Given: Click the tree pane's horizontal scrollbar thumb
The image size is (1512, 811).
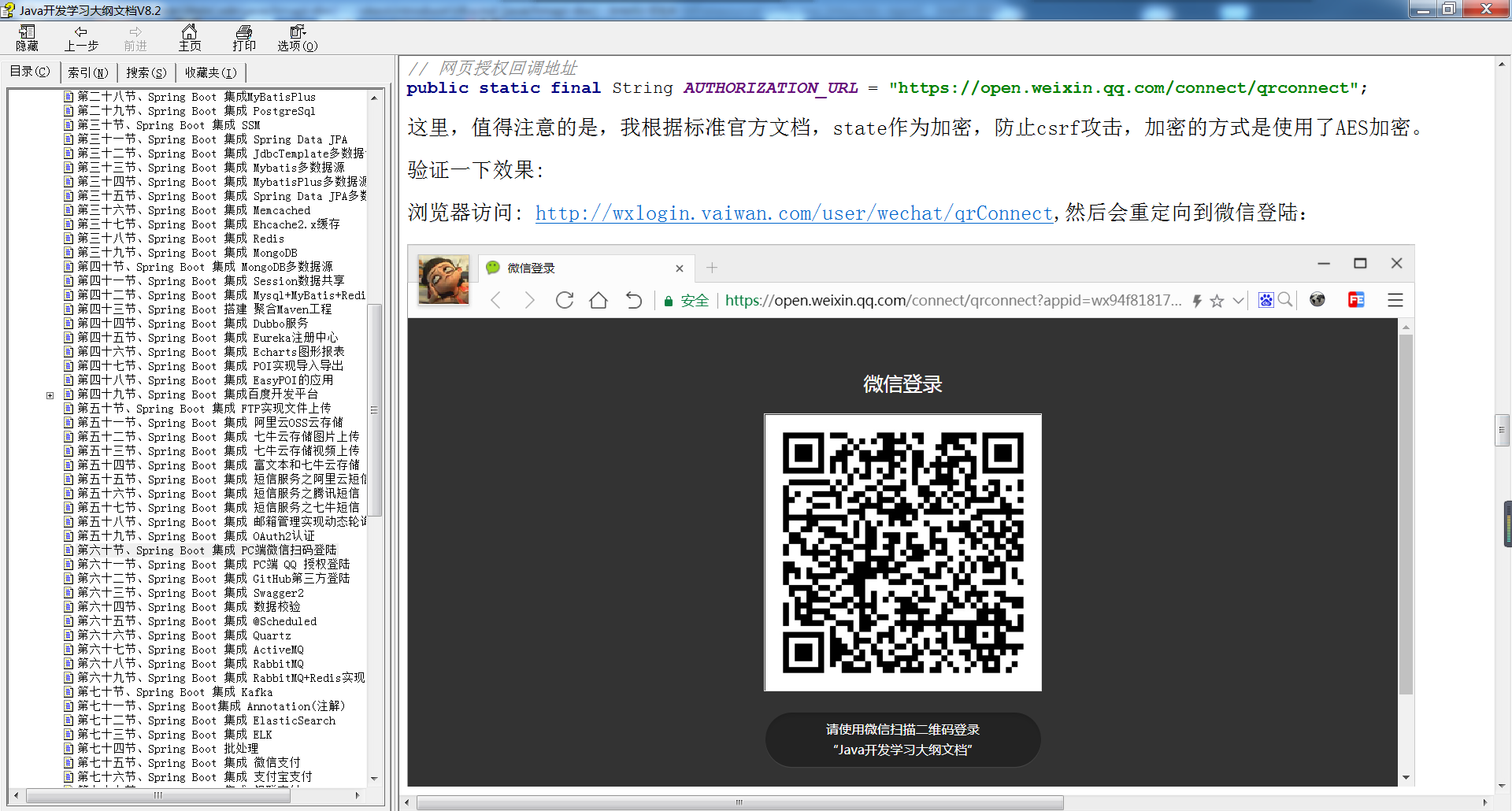Looking at the screenshot, I should (x=158, y=795).
